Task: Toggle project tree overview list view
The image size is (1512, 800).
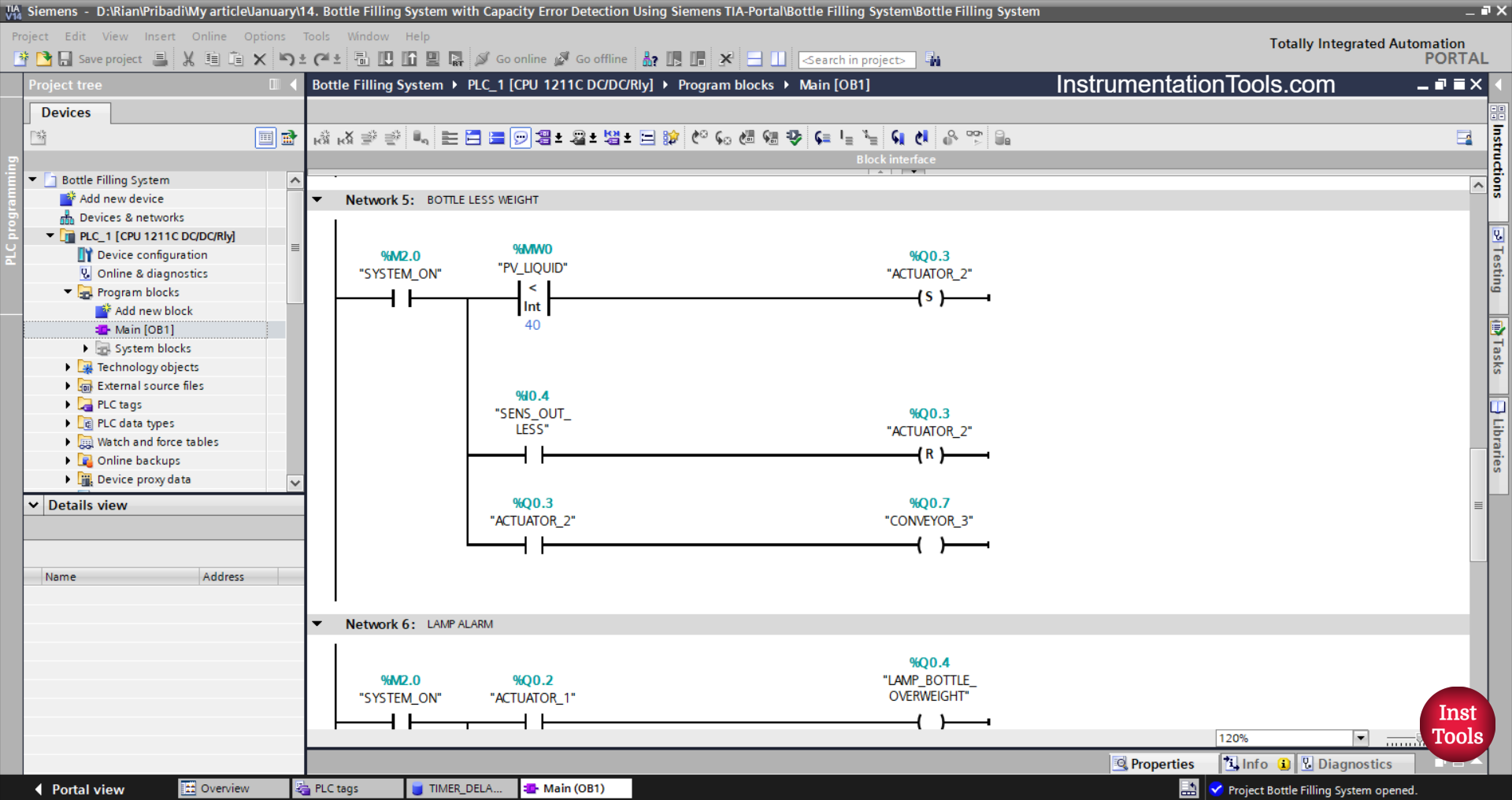Action: [x=265, y=139]
